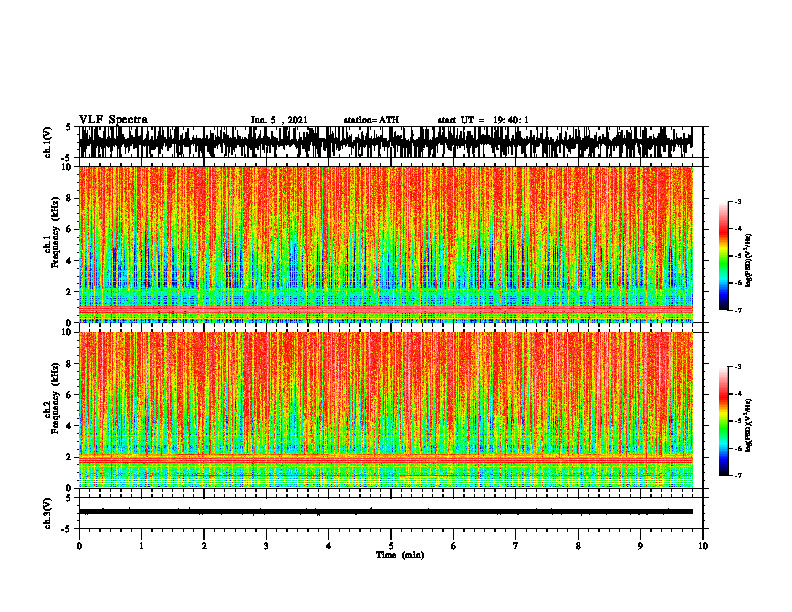Click the ch.2 spectrogram color scale bar
Viewport: 792px width, 612px height.
(x=723, y=421)
